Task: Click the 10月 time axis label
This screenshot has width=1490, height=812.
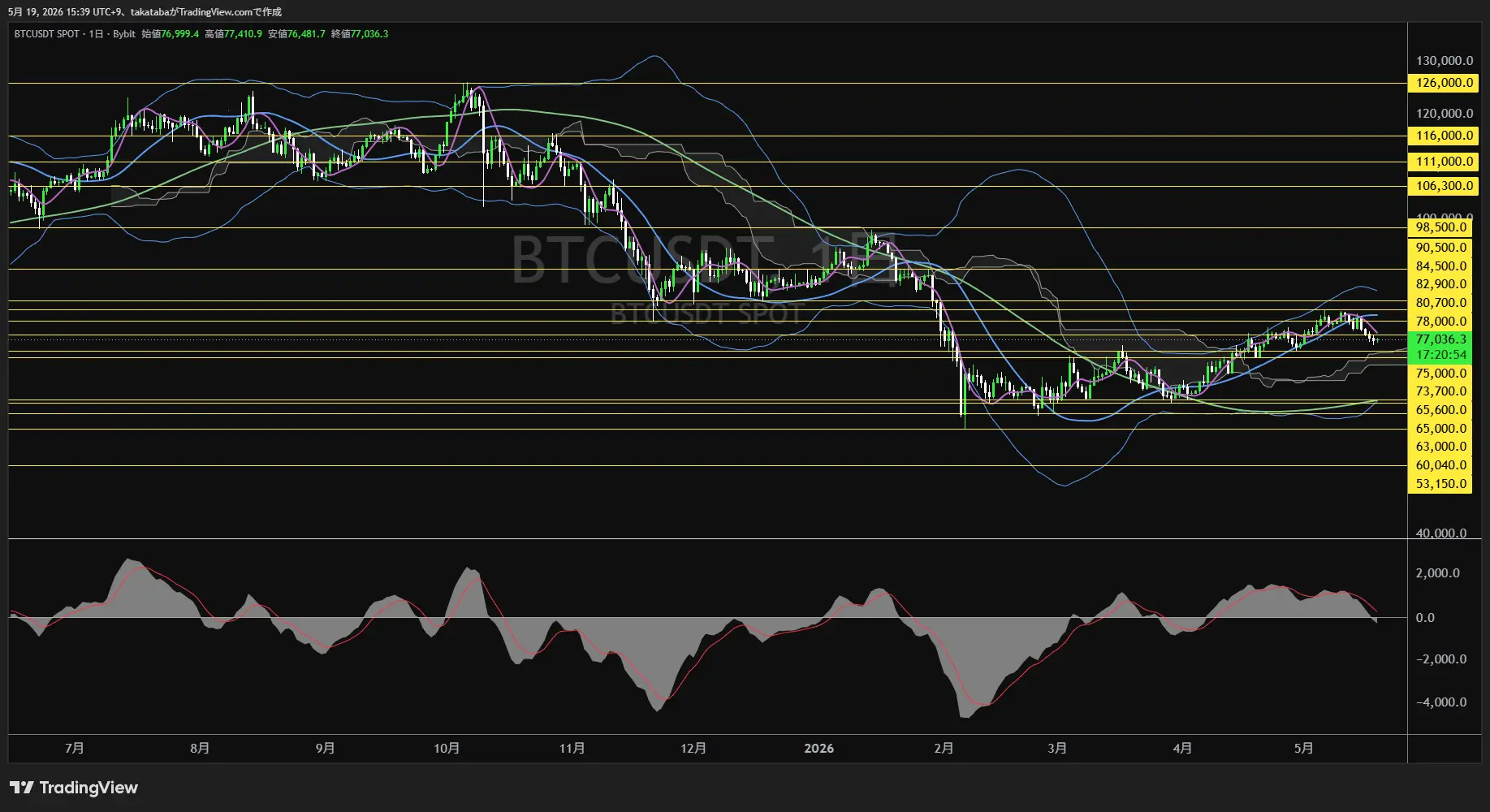Action: point(447,749)
